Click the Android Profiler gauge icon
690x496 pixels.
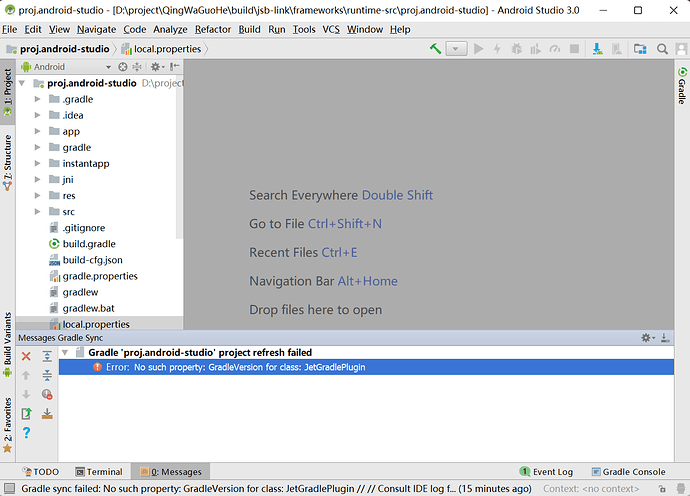tap(554, 48)
